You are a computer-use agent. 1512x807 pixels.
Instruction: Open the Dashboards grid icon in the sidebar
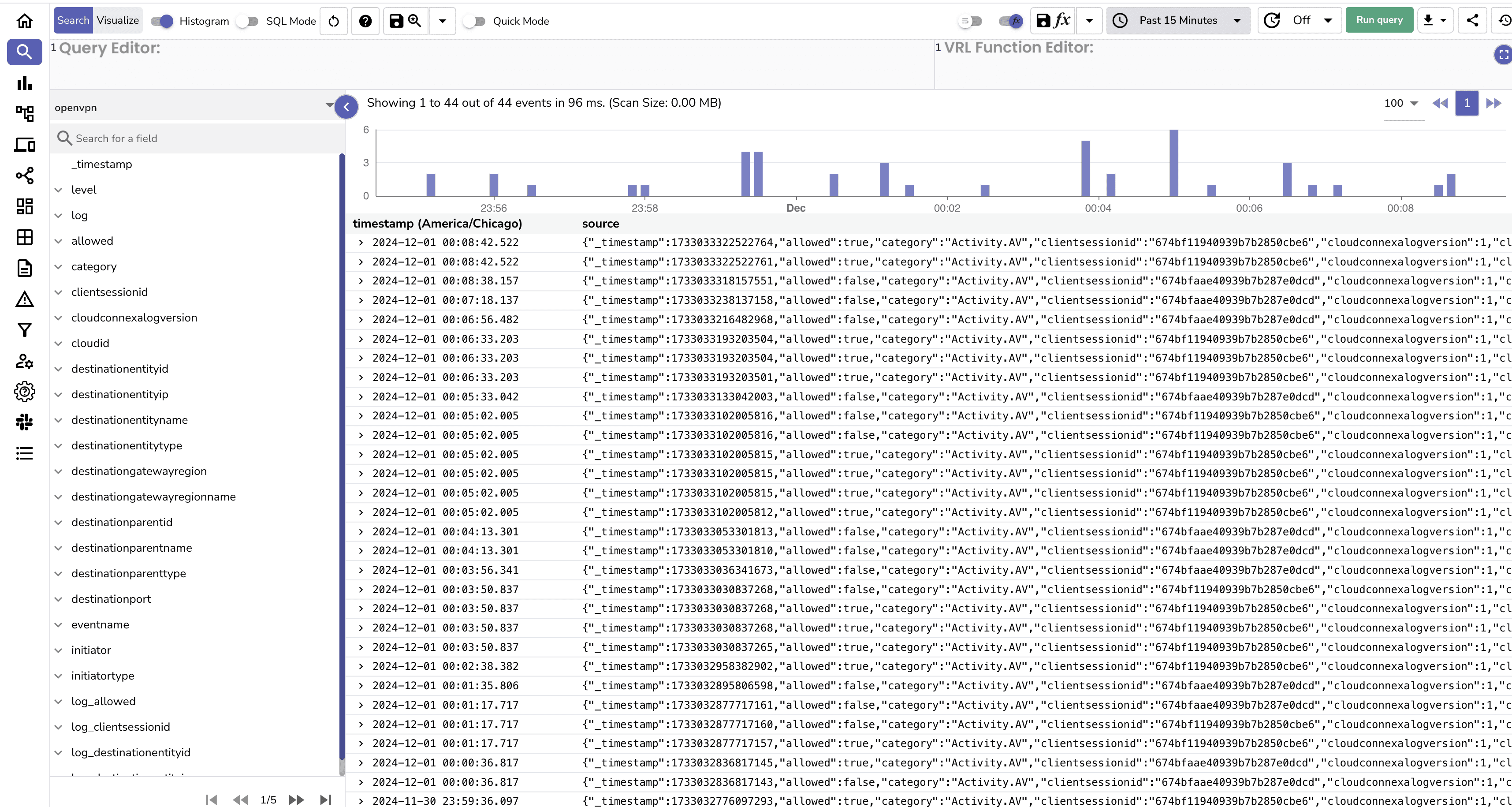coord(24,206)
